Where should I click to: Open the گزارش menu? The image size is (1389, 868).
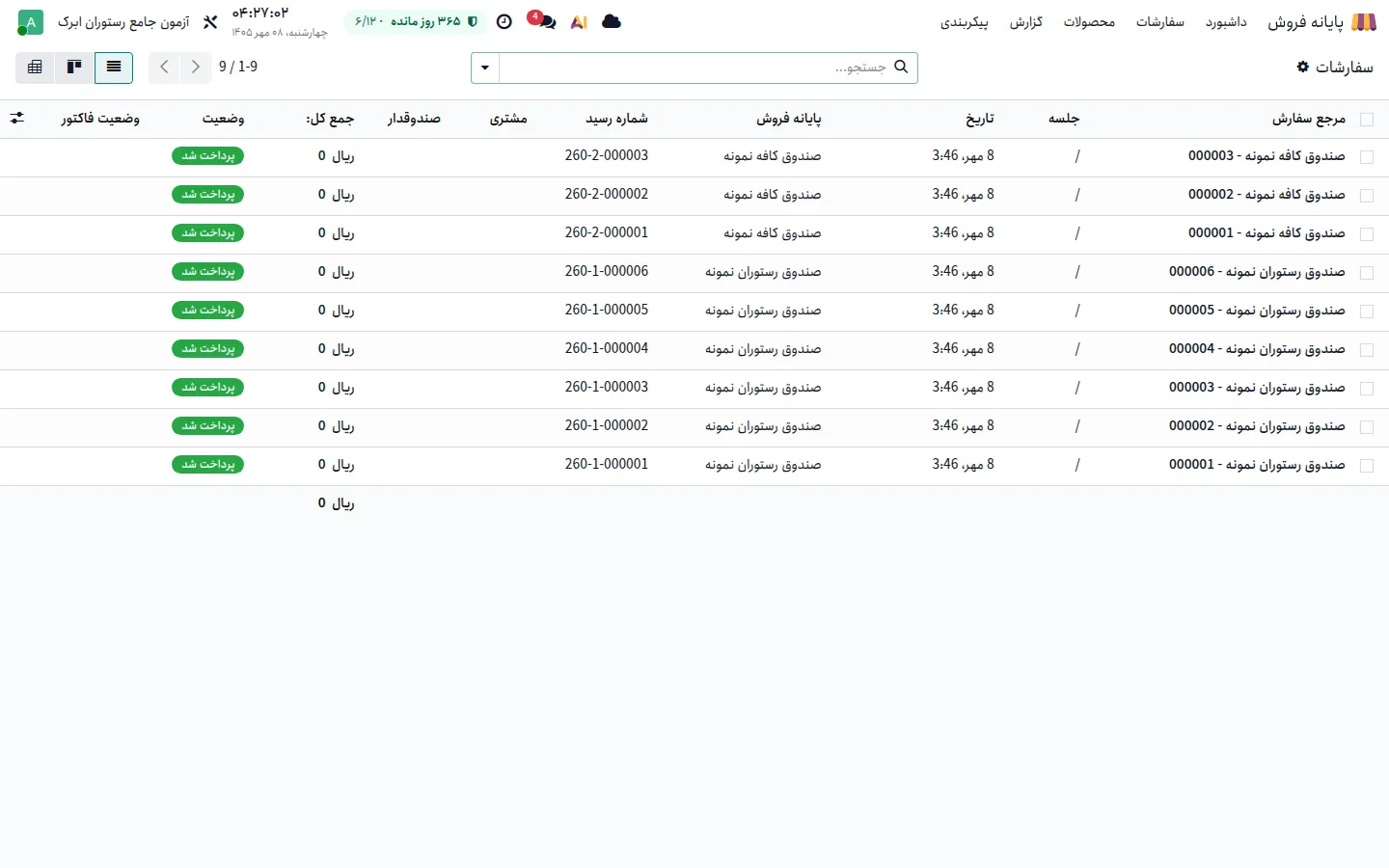[x=1026, y=22]
